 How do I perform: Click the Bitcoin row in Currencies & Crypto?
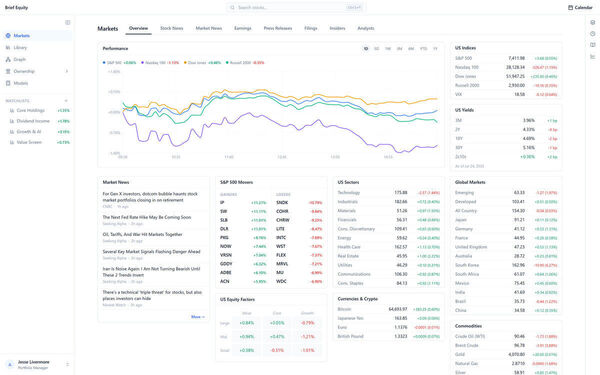pos(388,309)
